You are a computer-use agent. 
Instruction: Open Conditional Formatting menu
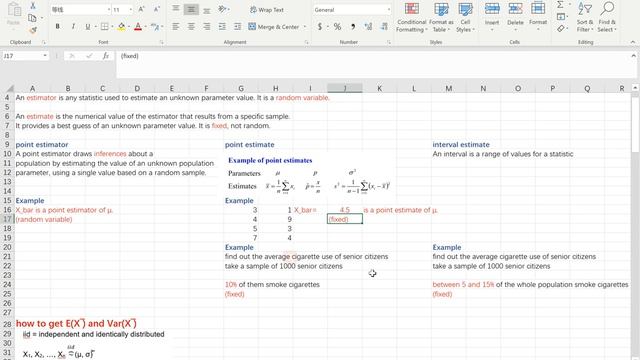coord(412,18)
